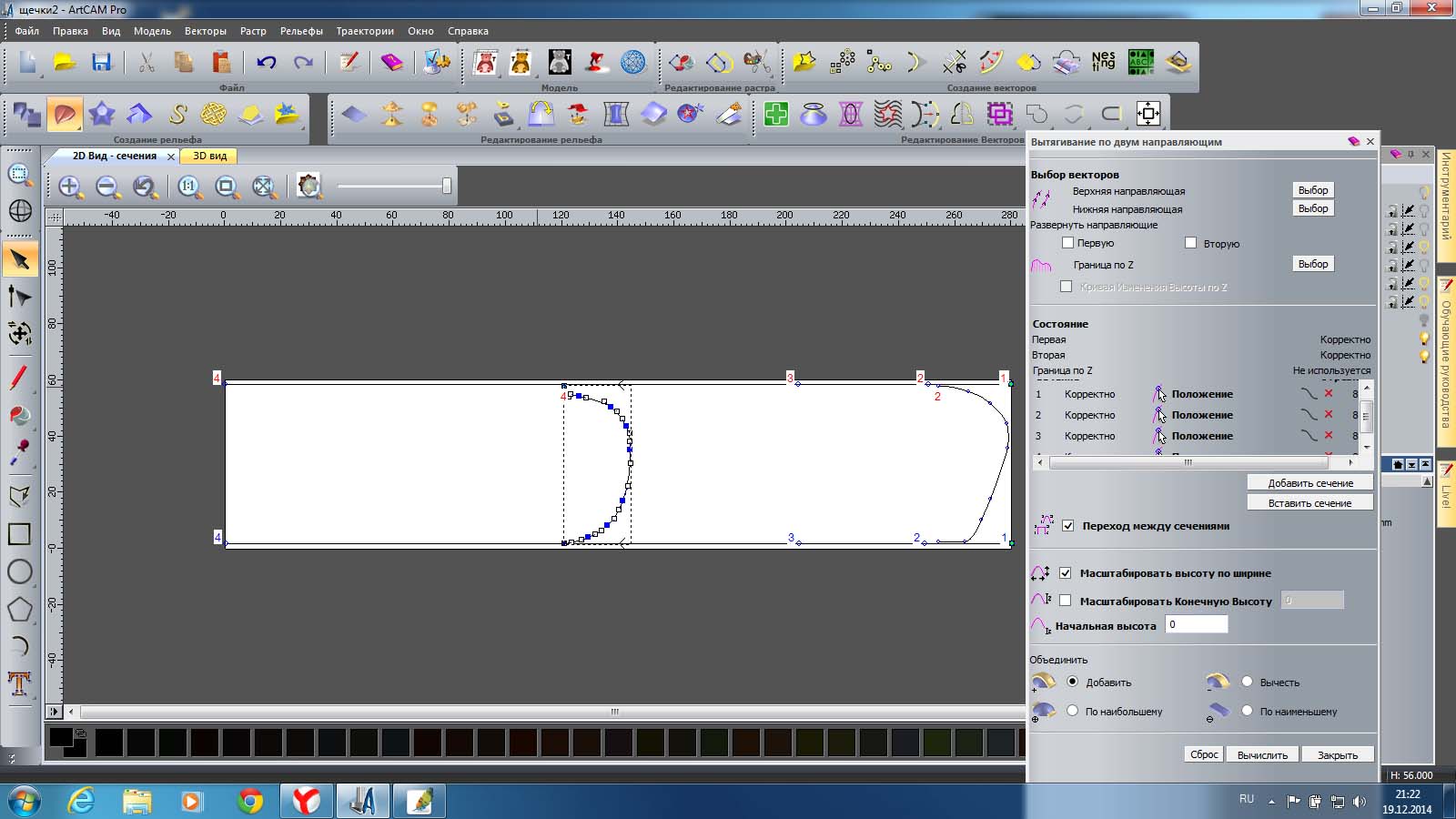Click the Save file icon
The width and height of the screenshot is (1456, 819).
tap(101, 62)
